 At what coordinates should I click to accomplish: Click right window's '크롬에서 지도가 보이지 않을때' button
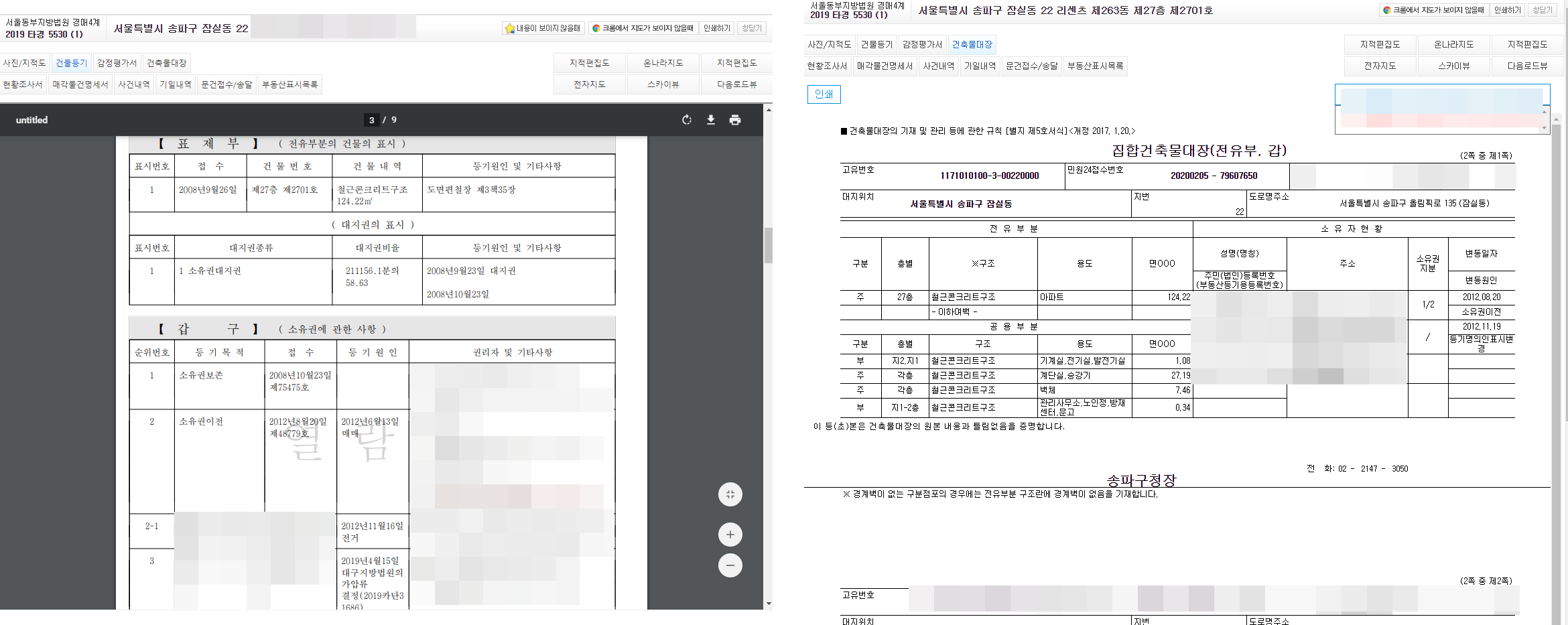pos(1434,10)
